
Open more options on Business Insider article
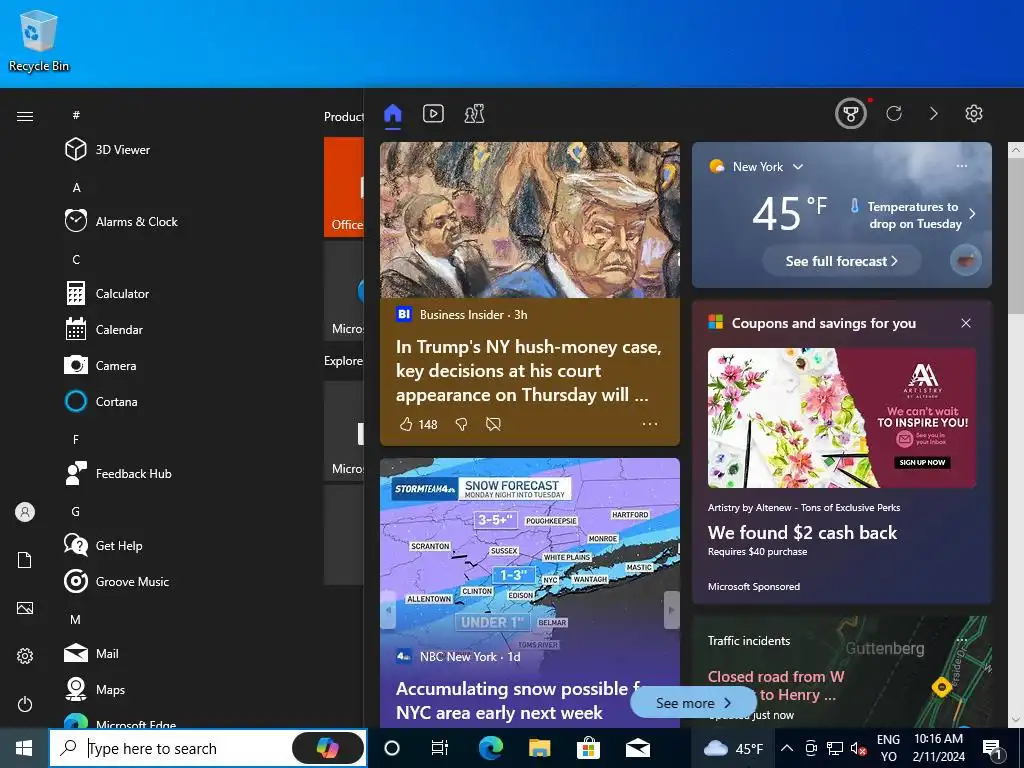point(650,424)
